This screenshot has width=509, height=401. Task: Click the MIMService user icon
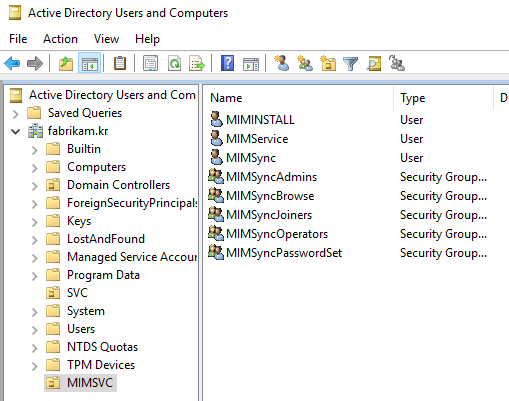pyautogui.click(x=216, y=138)
